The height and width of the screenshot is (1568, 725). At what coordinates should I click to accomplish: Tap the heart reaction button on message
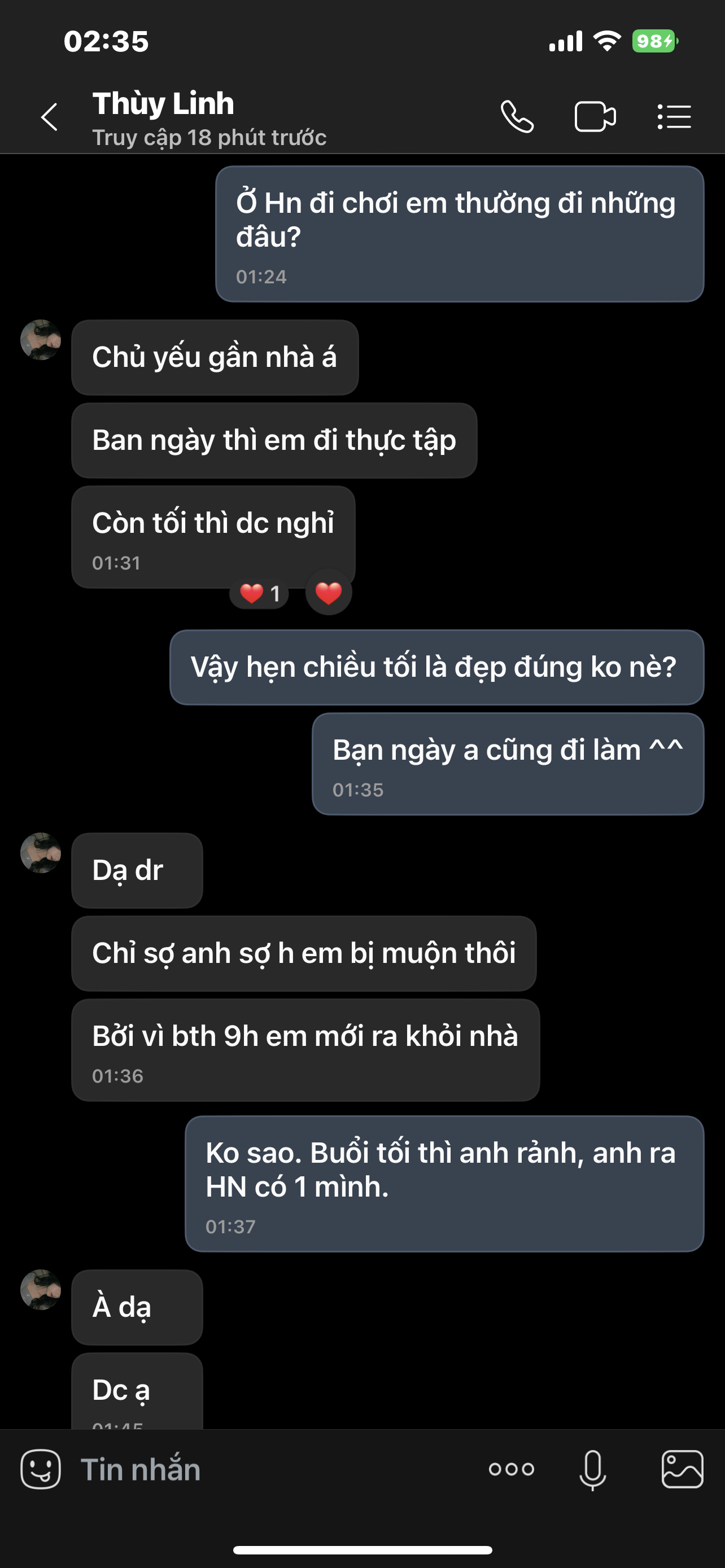click(329, 592)
